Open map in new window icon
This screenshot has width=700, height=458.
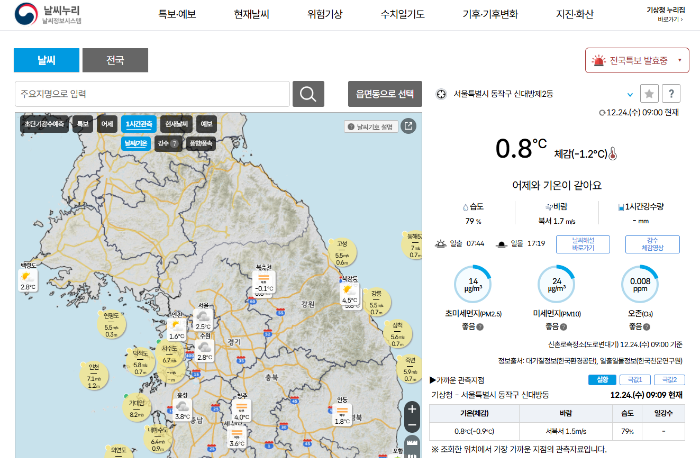[408, 126]
